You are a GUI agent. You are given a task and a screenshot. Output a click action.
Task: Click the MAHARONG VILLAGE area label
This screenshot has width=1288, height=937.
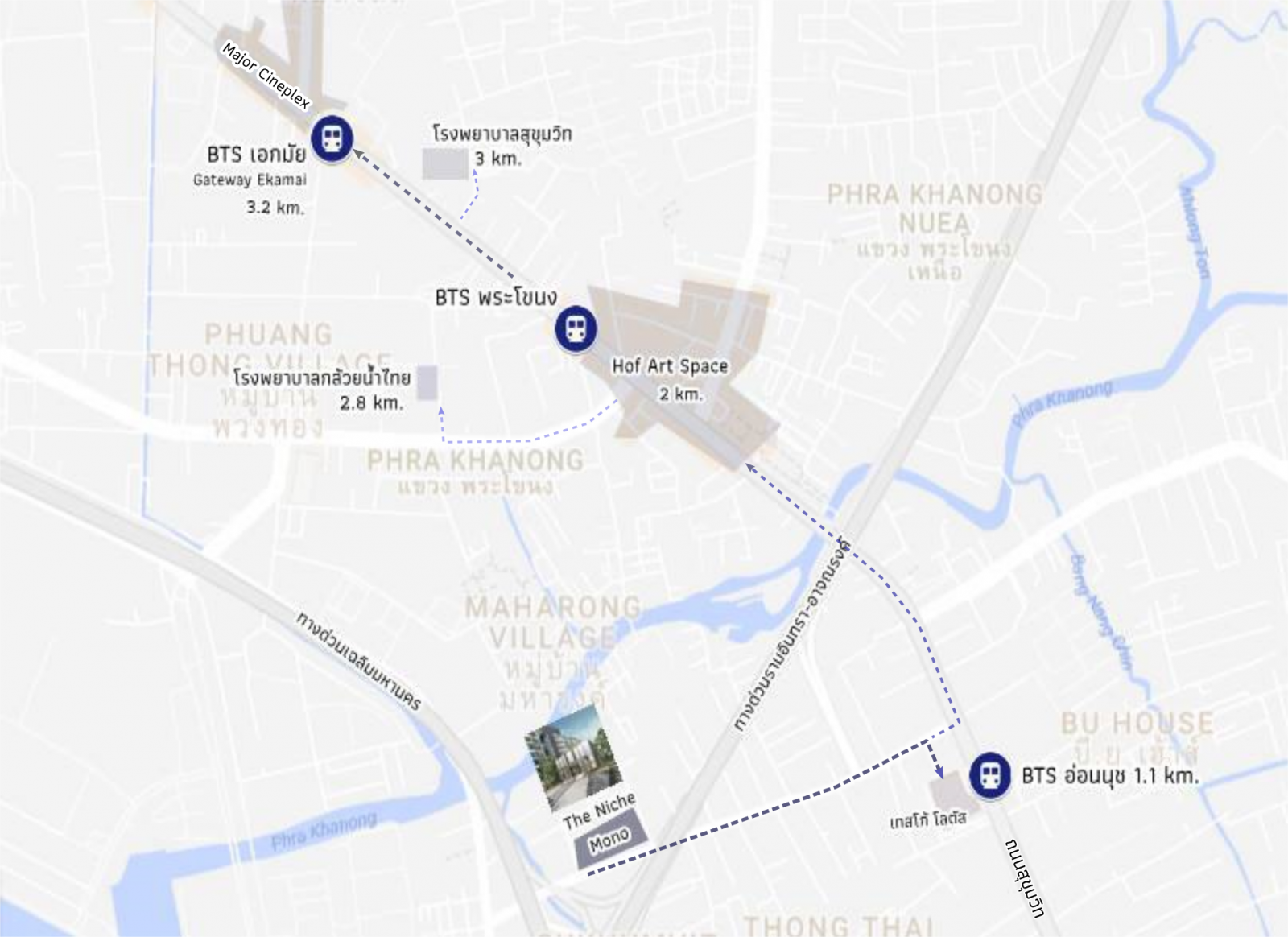point(553,622)
